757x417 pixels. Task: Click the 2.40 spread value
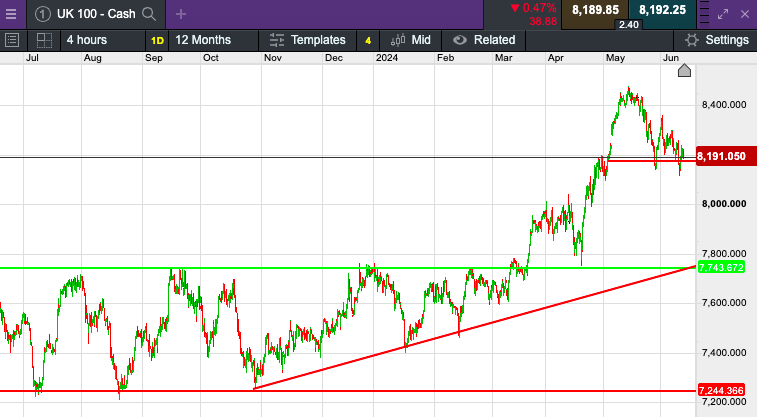tap(629, 25)
